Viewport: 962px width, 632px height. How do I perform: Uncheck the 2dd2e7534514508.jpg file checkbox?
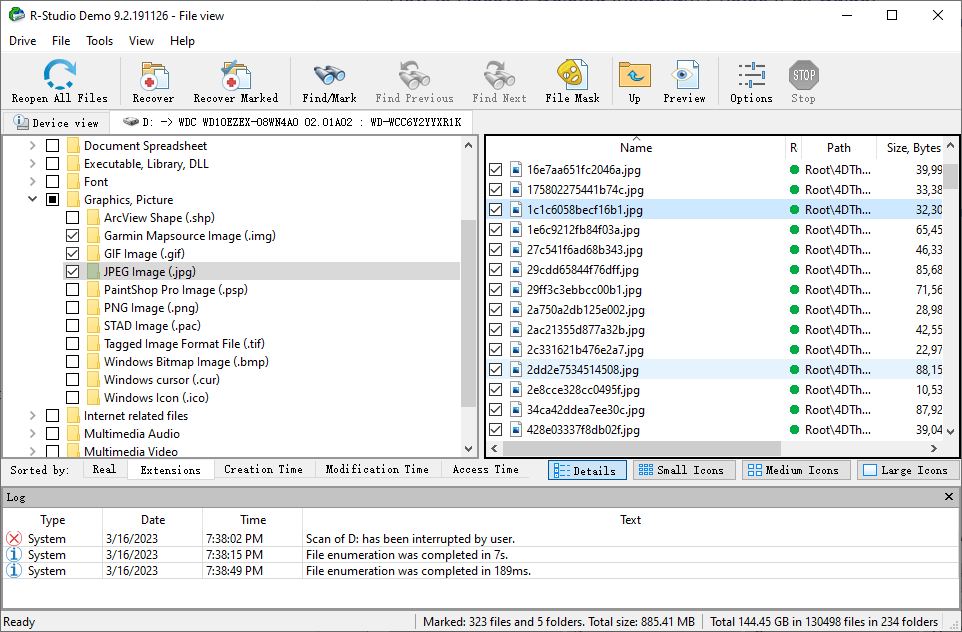(496, 369)
